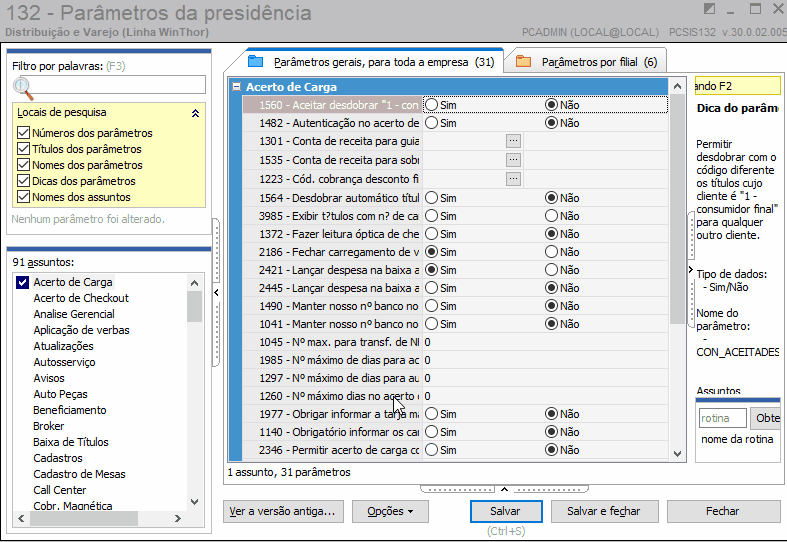
Task: Select Não for parameter 2421
Action: tap(551, 270)
